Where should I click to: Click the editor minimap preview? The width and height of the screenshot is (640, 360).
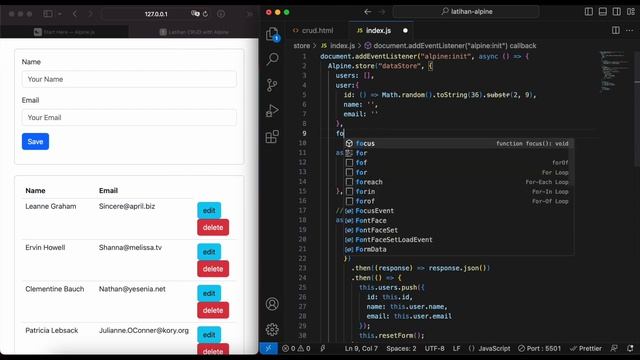point(614,71)
